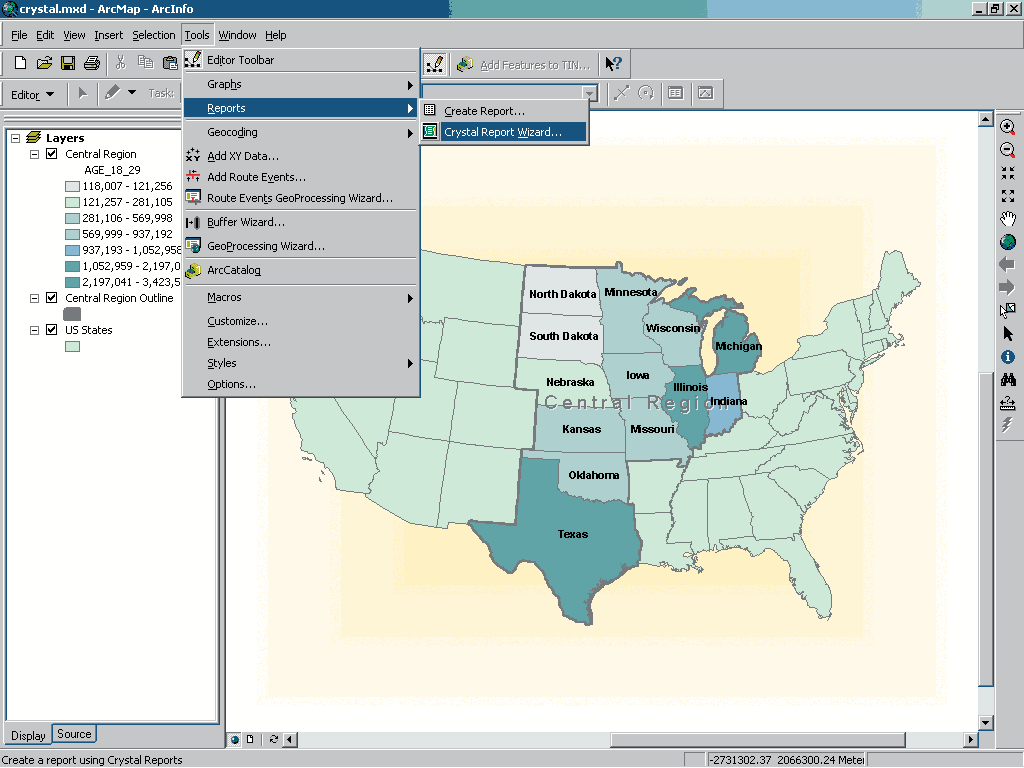Select the Find binoculars tool

click(1008, 379)
